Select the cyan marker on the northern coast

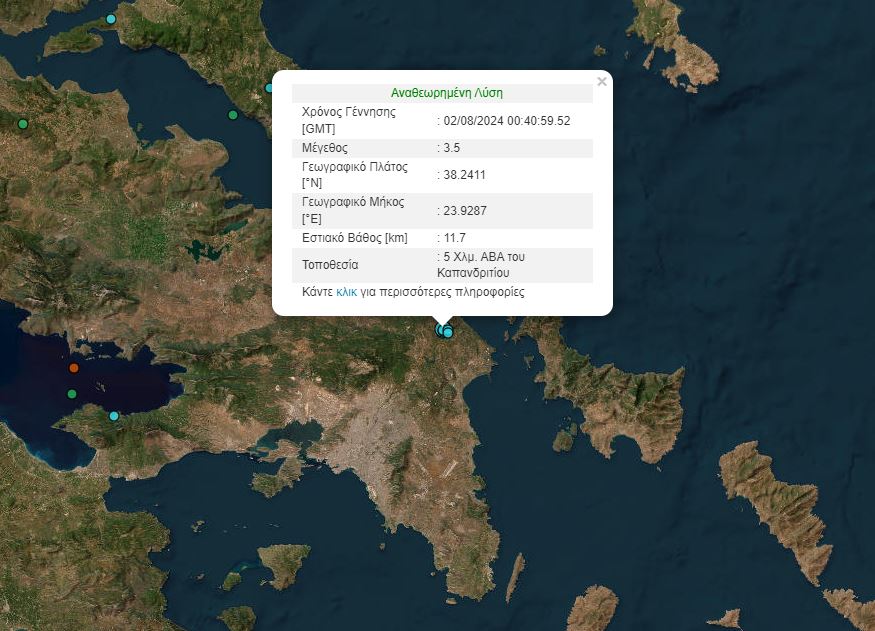pos(268,88)
